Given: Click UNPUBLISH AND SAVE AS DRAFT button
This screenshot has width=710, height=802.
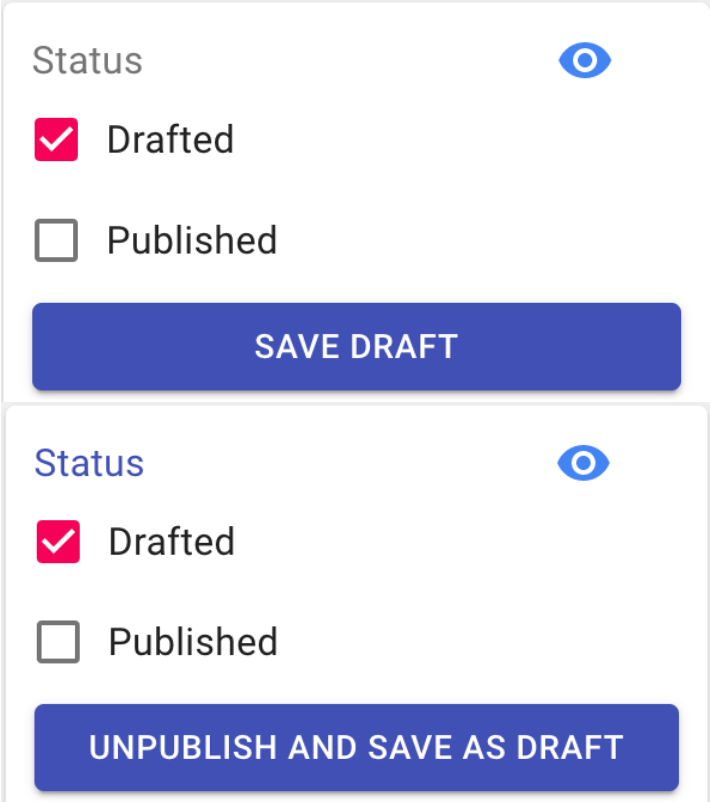Looking at the screenshot, I should [x=356, y=747].
